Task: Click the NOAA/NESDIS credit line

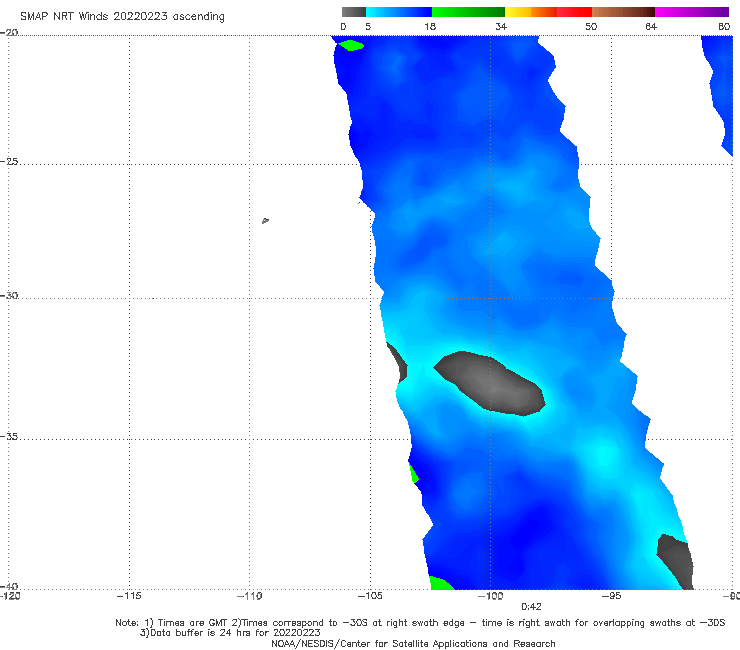Action: pyautogui.click(x=413, y=644)
